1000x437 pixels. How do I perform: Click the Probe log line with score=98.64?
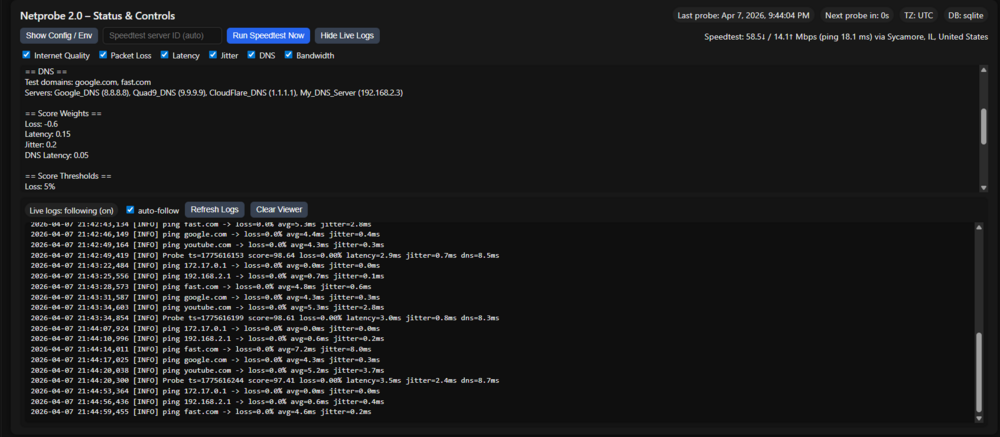[265, 255]
